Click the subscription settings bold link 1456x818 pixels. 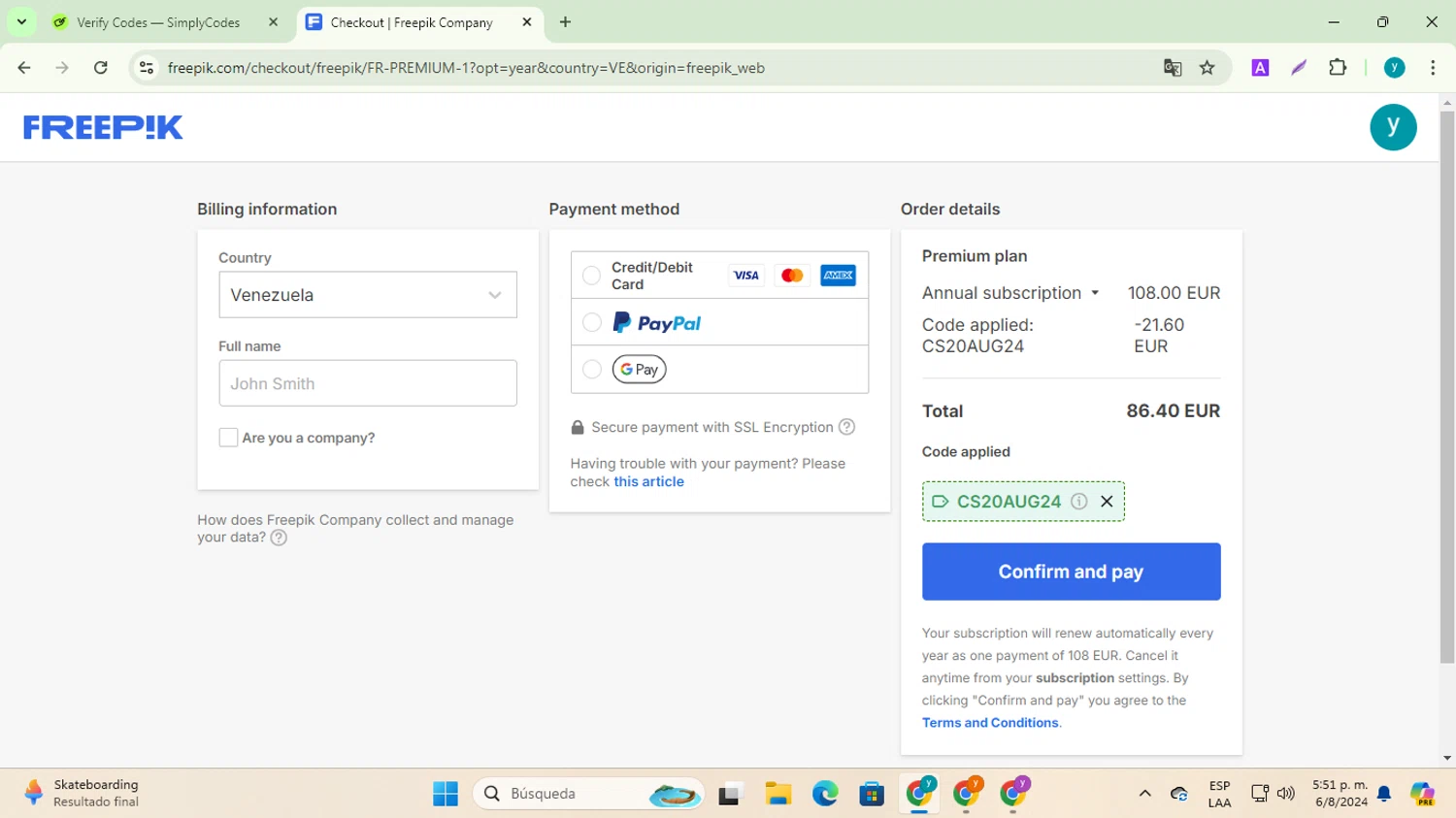point(1075,678)
